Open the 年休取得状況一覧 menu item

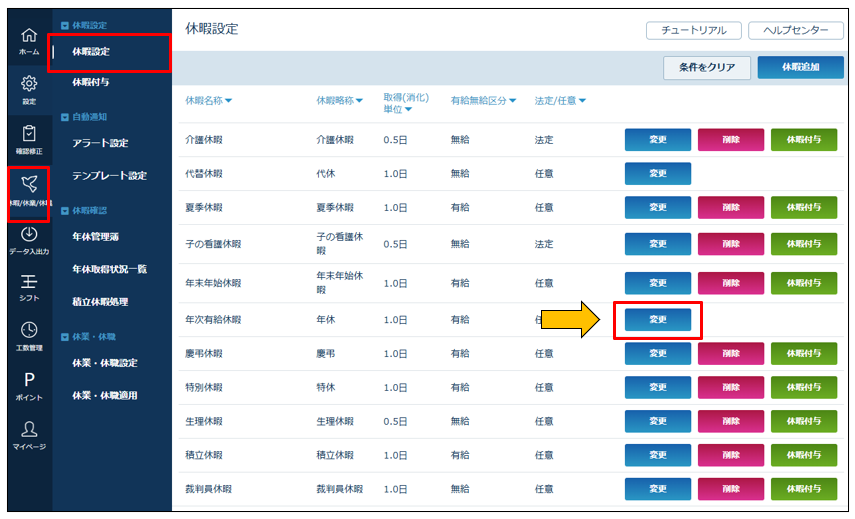pos(110,269)
